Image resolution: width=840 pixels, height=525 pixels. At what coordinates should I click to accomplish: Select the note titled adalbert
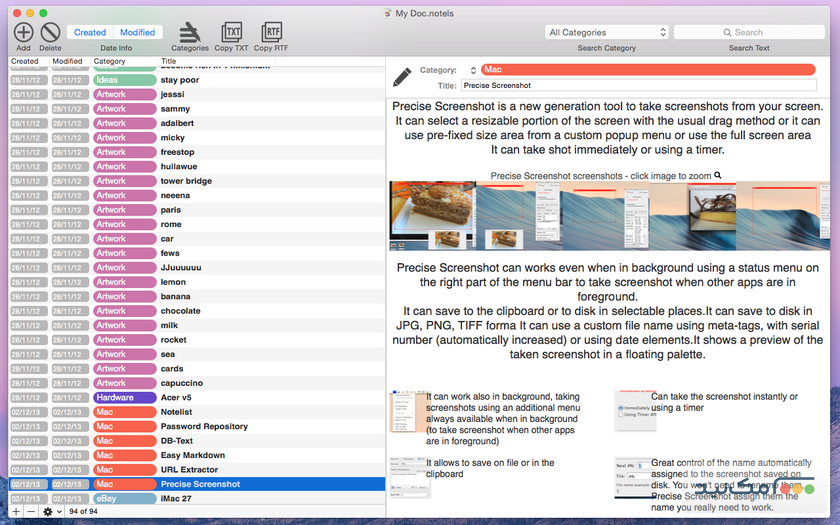tap(197, 123)
